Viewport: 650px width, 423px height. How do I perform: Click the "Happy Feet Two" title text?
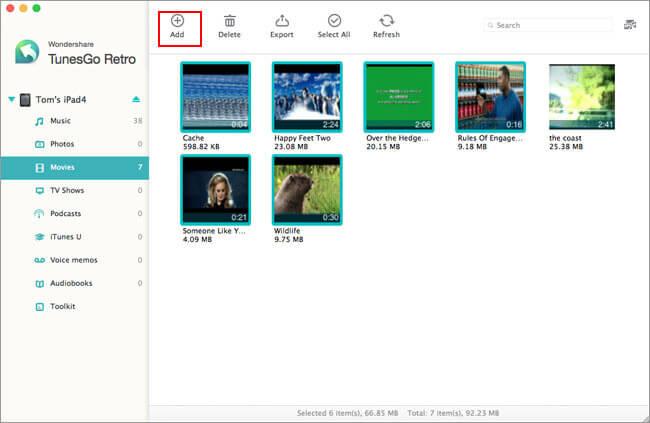point(302,138)
